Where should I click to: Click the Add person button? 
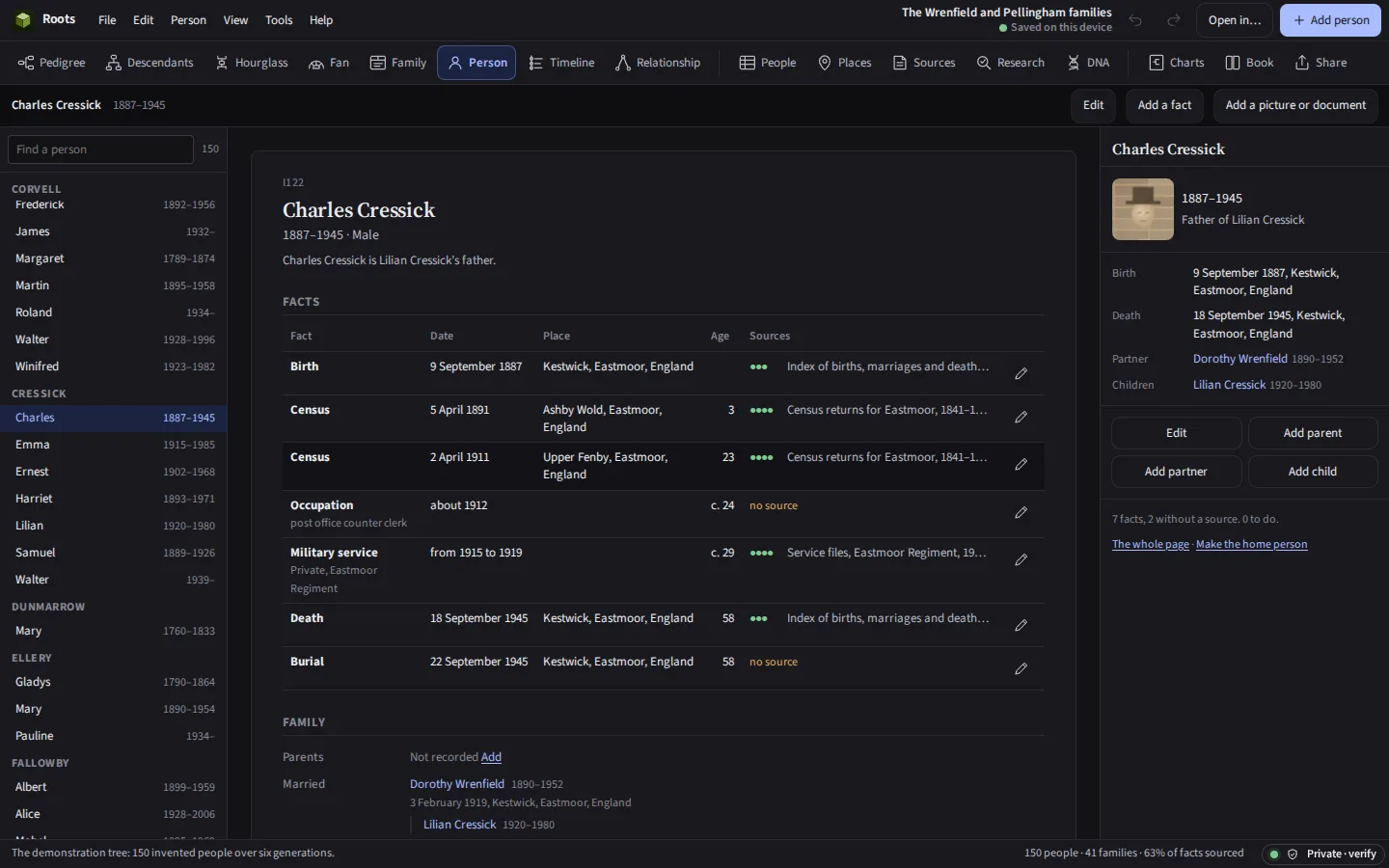(1330, 20)
